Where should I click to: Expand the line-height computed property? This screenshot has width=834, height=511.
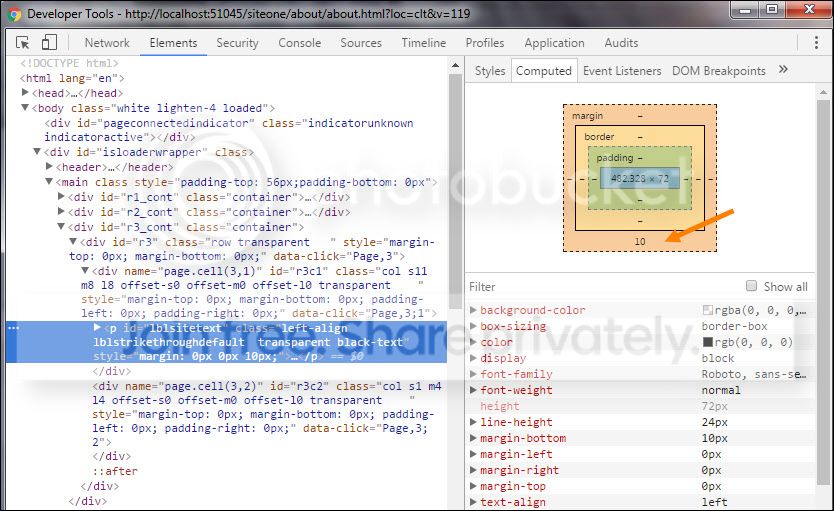(473, 422)
